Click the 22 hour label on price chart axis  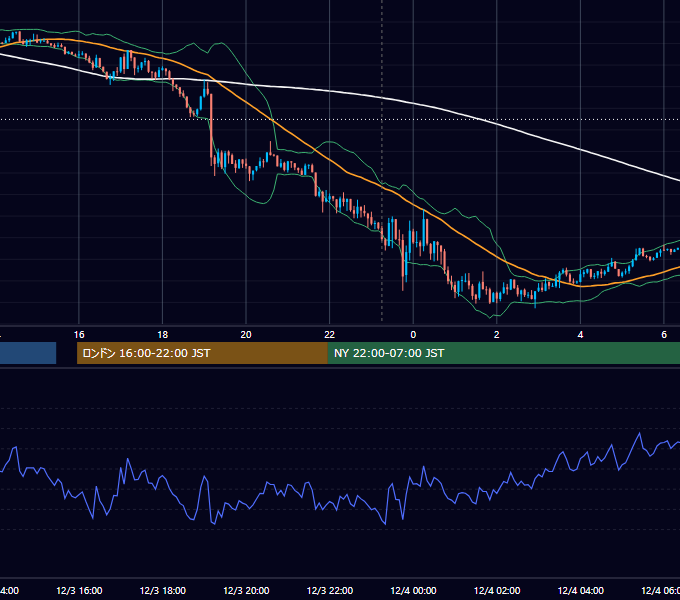point(330,335)
